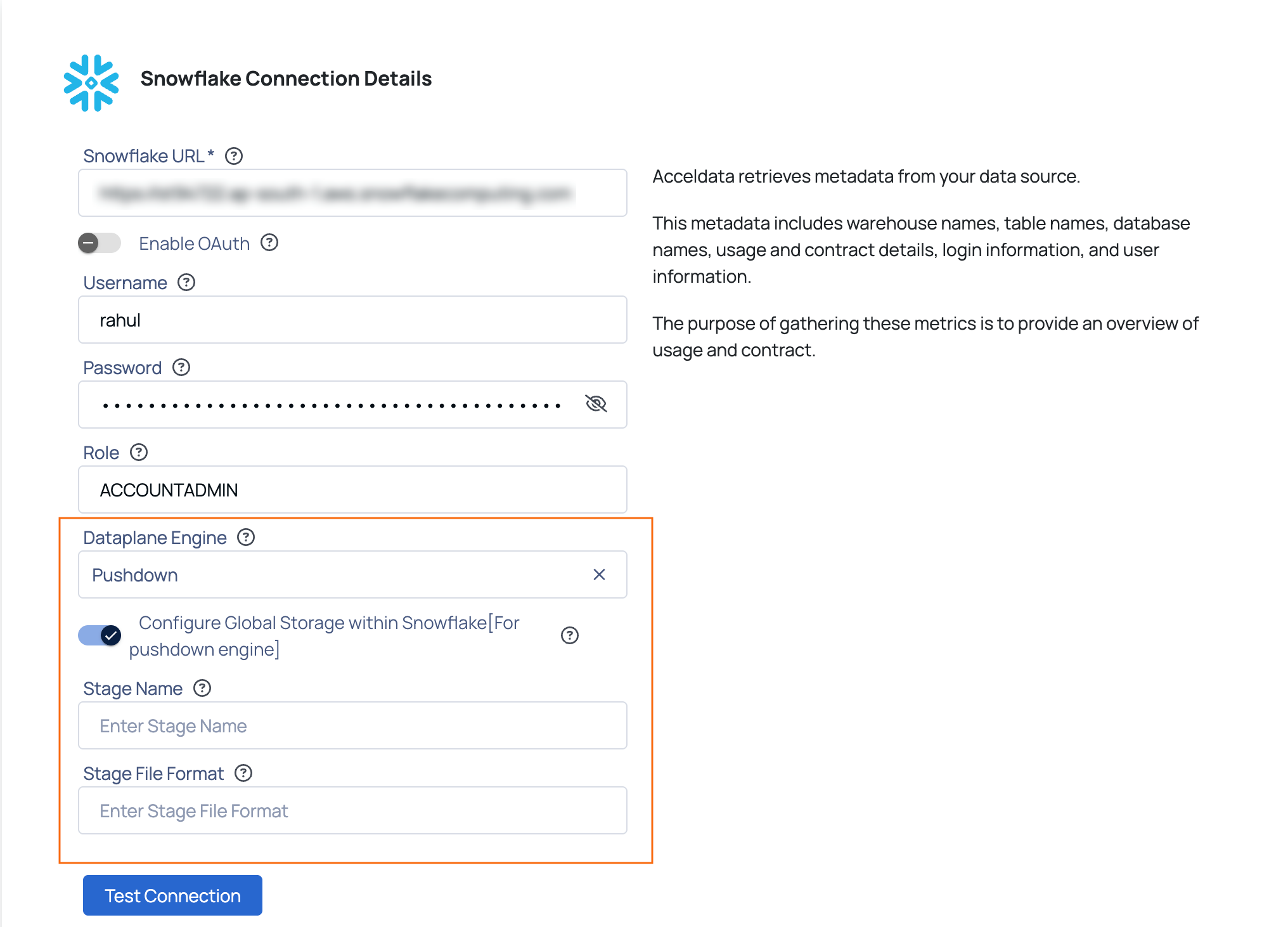
Task: Disable Configure Global Storage toggle
Action: click(100, 635)
